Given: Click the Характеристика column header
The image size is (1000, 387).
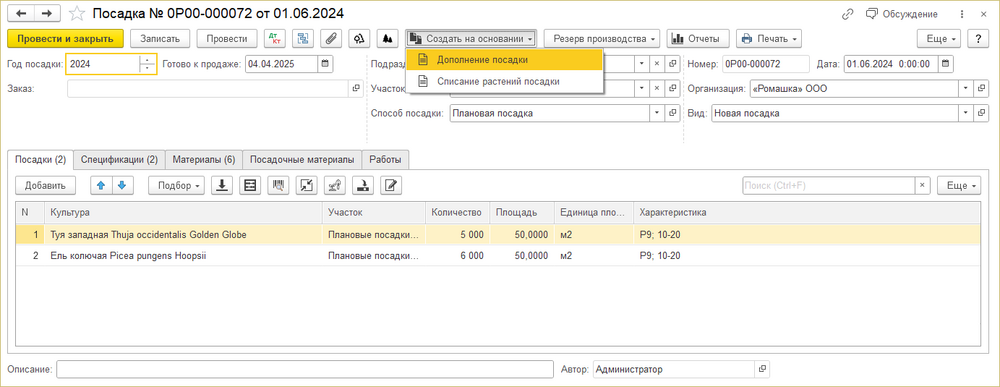Looking at the screenshot, I should point(807,212).
